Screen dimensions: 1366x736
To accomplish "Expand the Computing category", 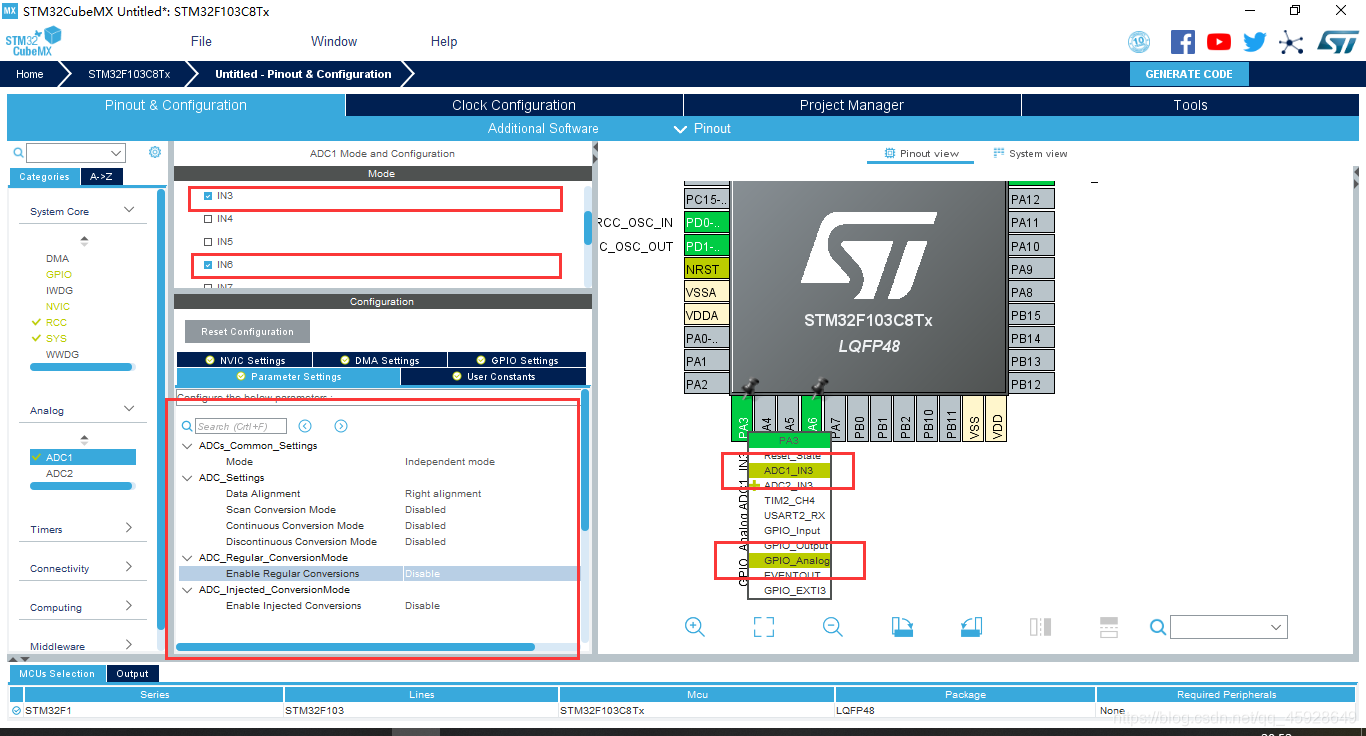I will point(129,606).
